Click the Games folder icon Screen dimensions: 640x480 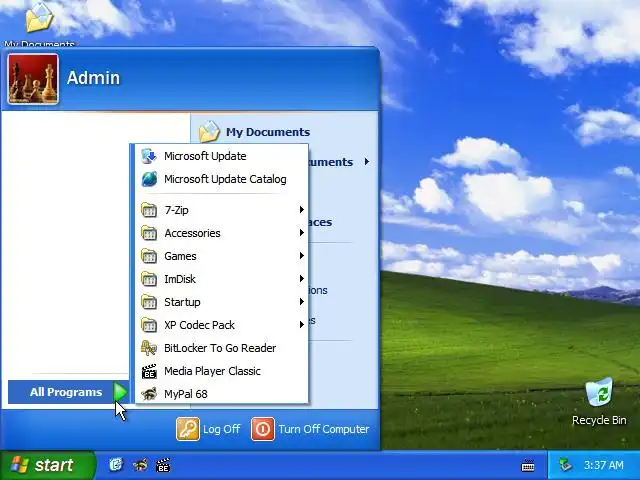pyautogui.click(x=149, y=256)
